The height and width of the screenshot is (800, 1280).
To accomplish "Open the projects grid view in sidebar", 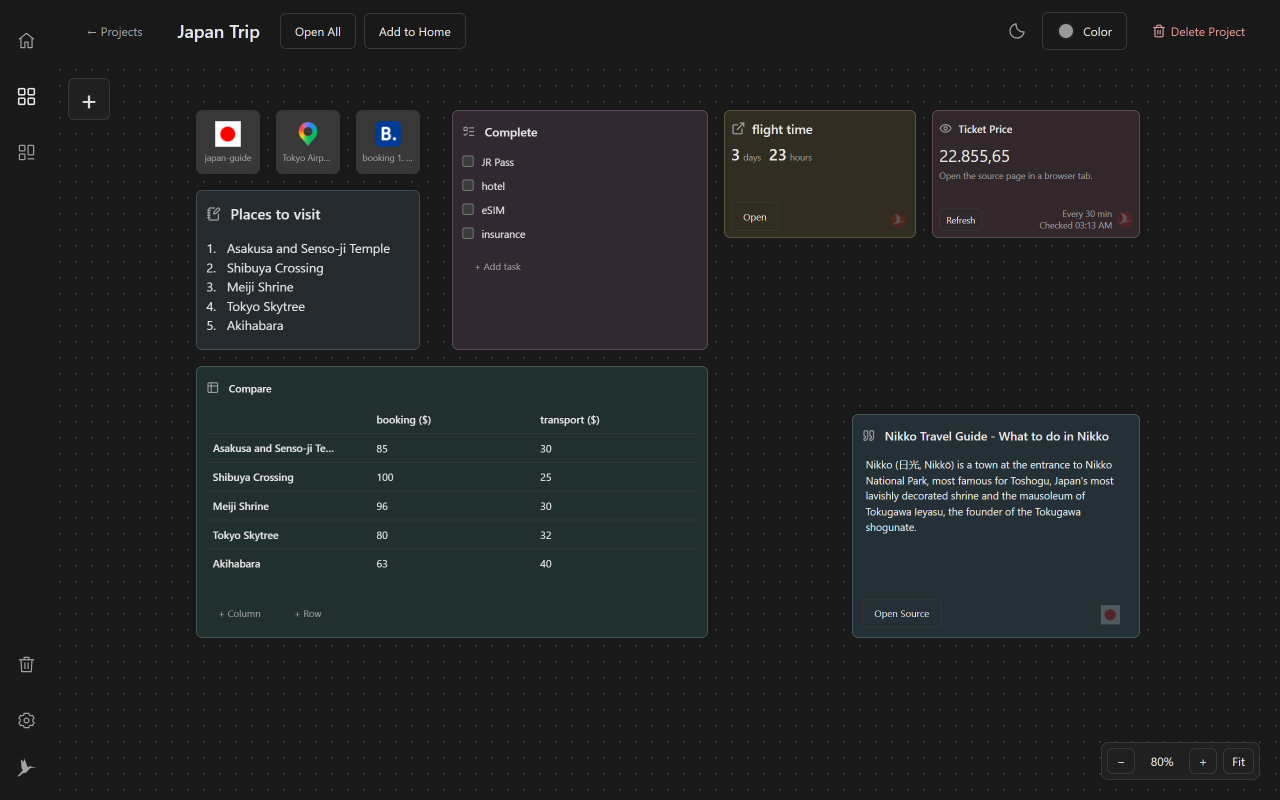I will click(x=27, y=96).
